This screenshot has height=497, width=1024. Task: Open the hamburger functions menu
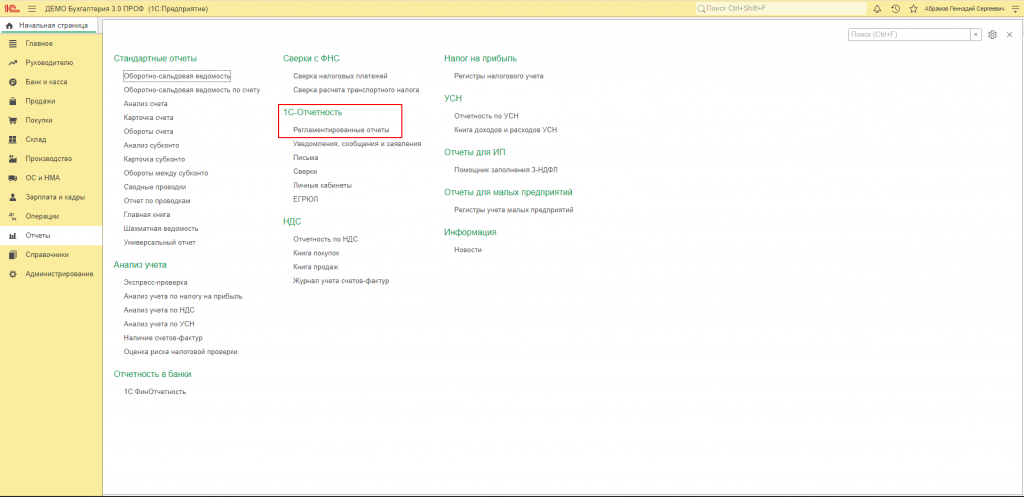[x=31, y=8]
